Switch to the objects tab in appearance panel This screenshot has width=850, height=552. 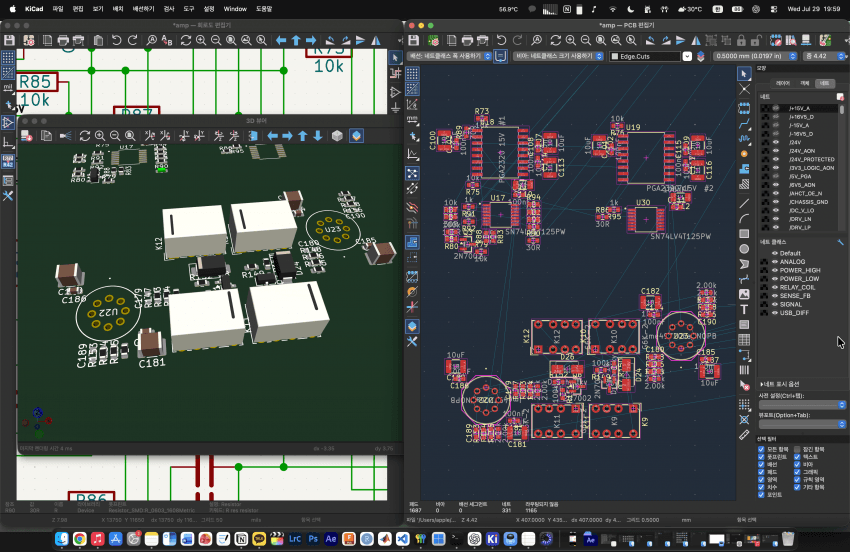click(804, 83)
